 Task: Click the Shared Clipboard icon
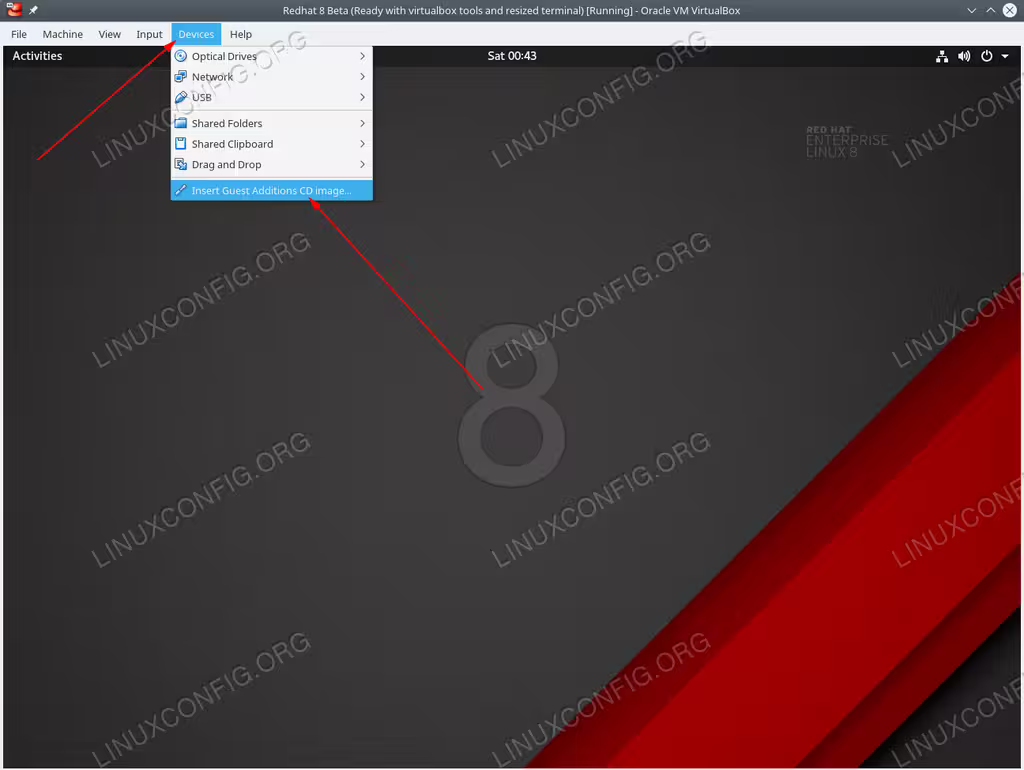click(x=181, y=144)
